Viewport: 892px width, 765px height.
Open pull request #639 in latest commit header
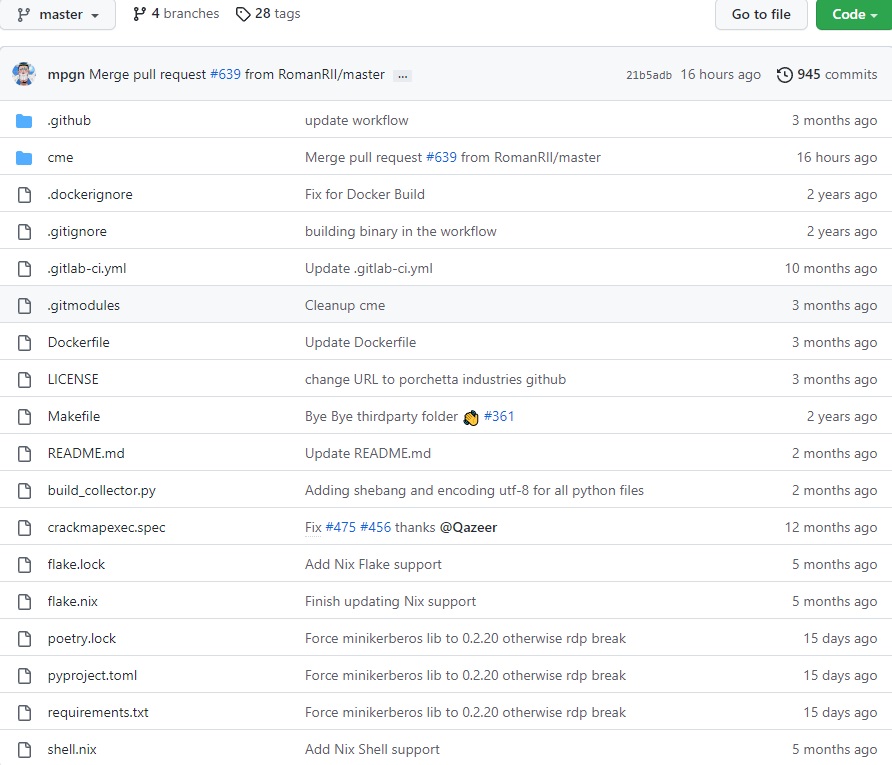click(225, 75)
